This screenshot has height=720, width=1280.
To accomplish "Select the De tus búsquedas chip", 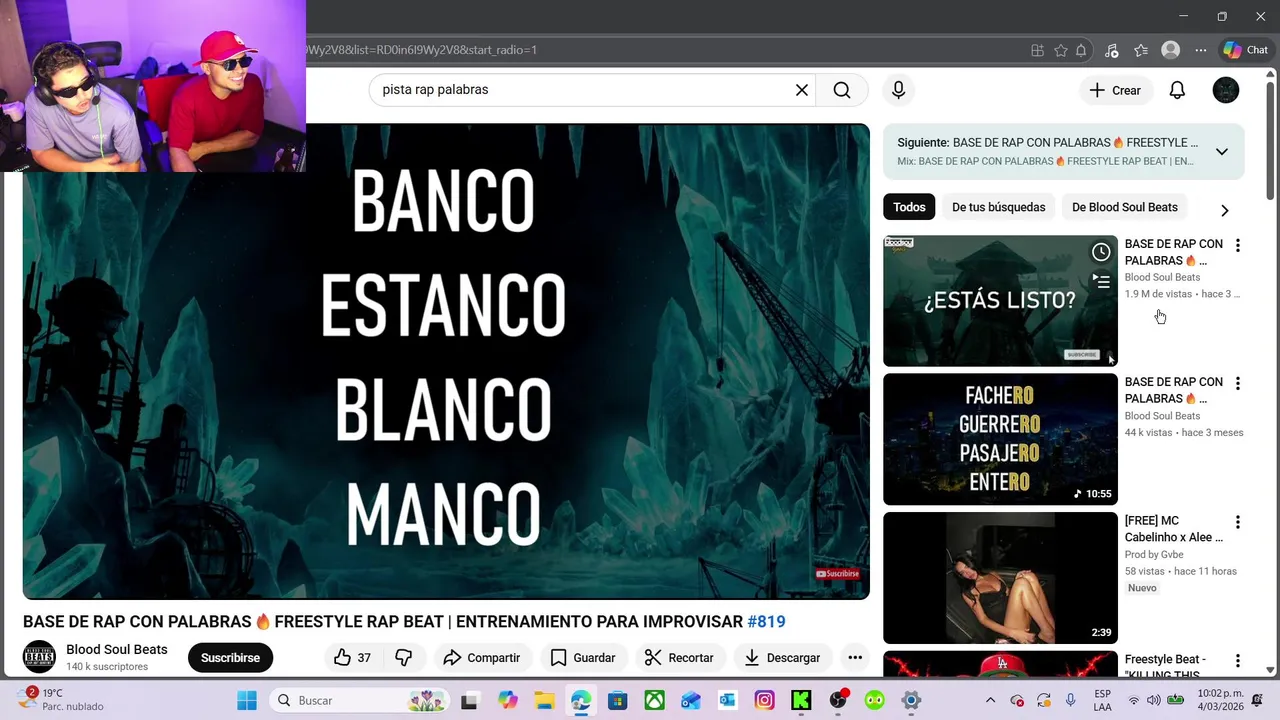I will coord(998,207).
